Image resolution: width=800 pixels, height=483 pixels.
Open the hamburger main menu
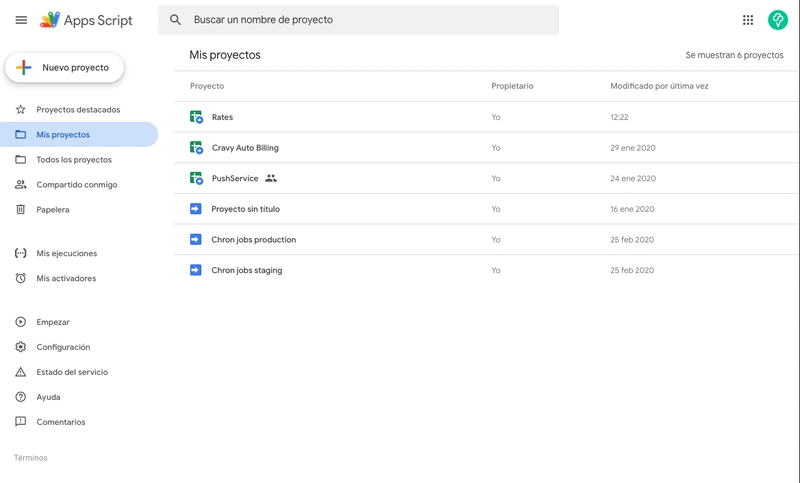click(21, 20)
